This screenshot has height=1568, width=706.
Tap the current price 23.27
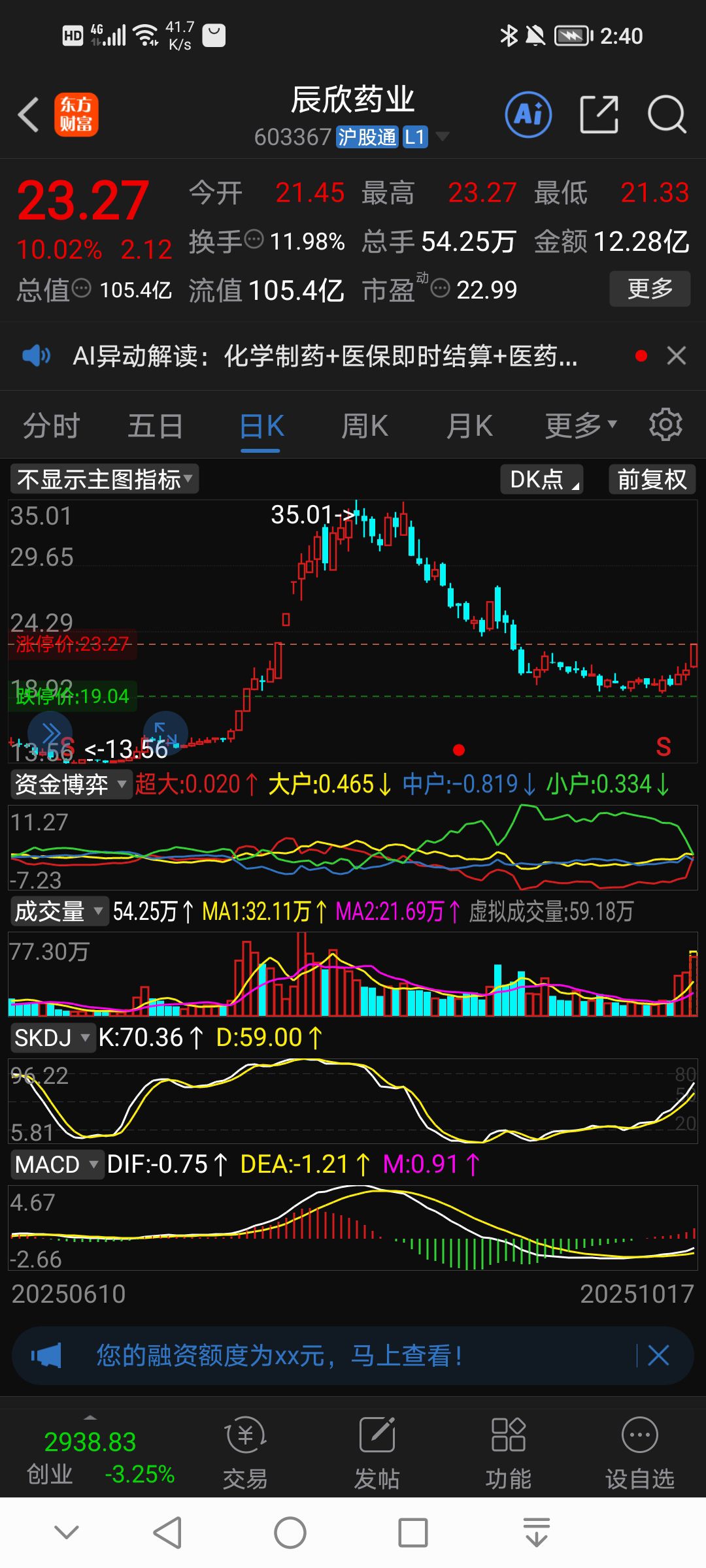[83, 201]
